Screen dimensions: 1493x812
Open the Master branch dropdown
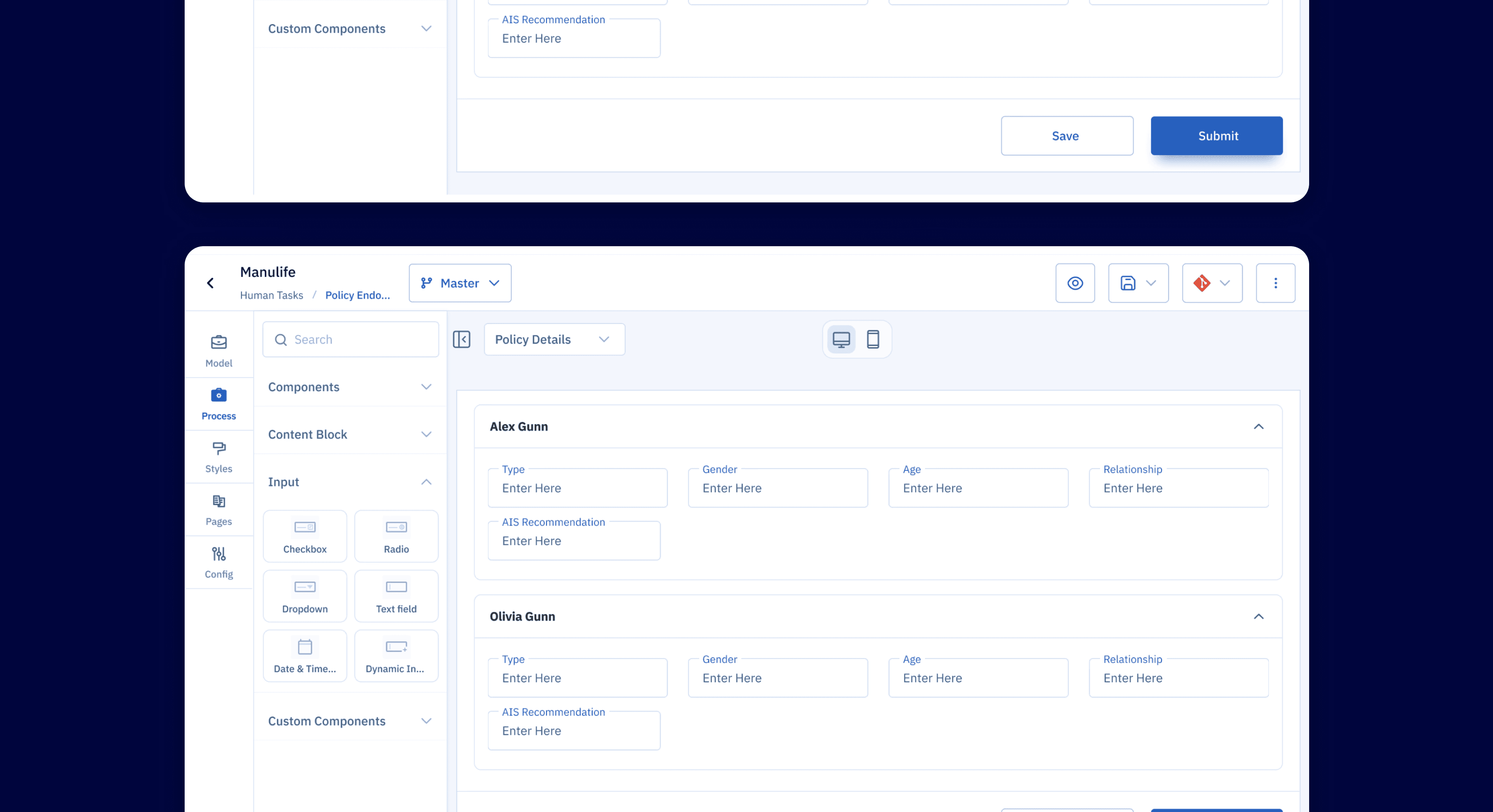[x=460, y=283]
